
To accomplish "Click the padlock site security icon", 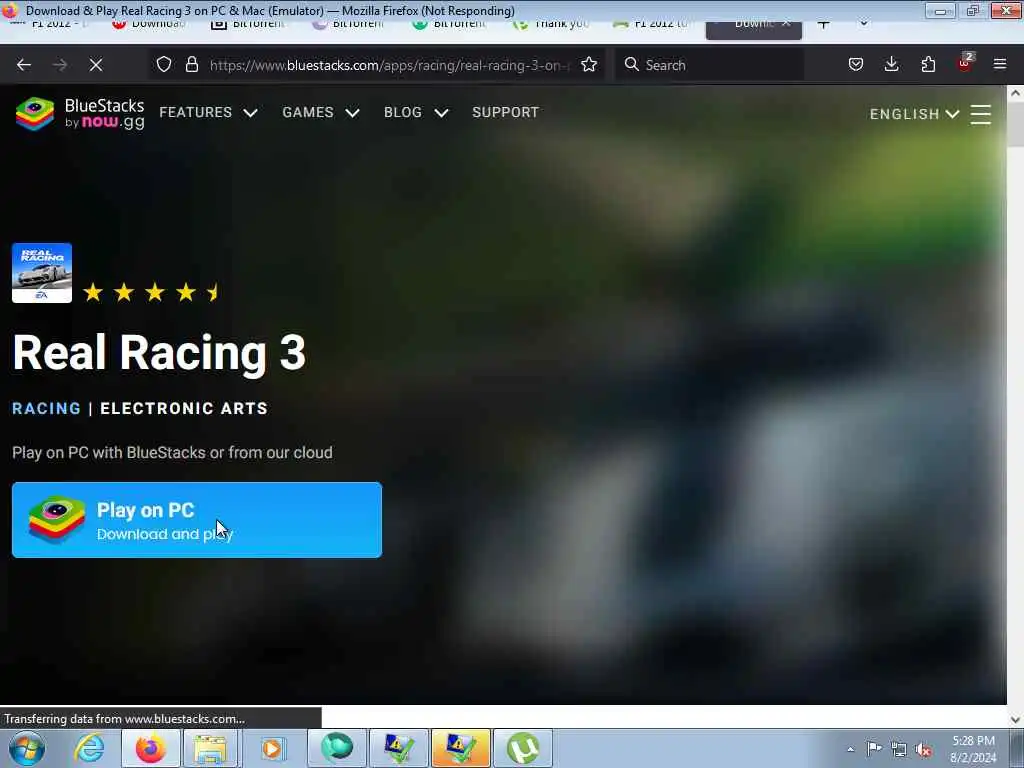I will pyautogui.click(x=191, y=64).
